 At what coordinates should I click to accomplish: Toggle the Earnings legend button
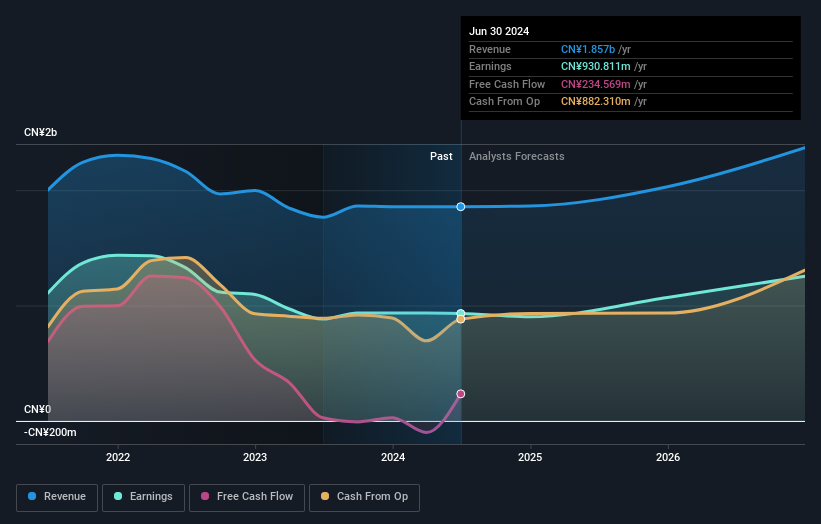click(143, 497)
